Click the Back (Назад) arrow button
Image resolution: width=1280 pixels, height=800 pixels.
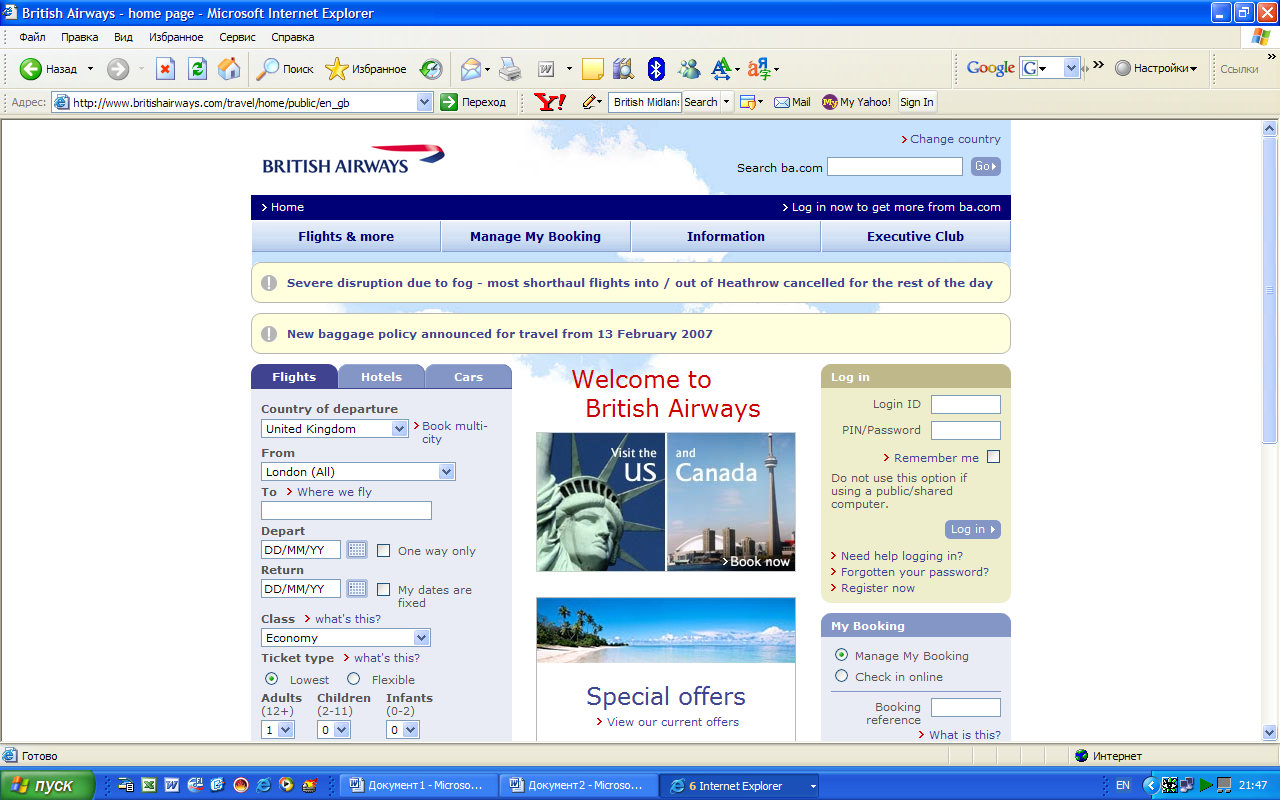[x=48, y=69]
